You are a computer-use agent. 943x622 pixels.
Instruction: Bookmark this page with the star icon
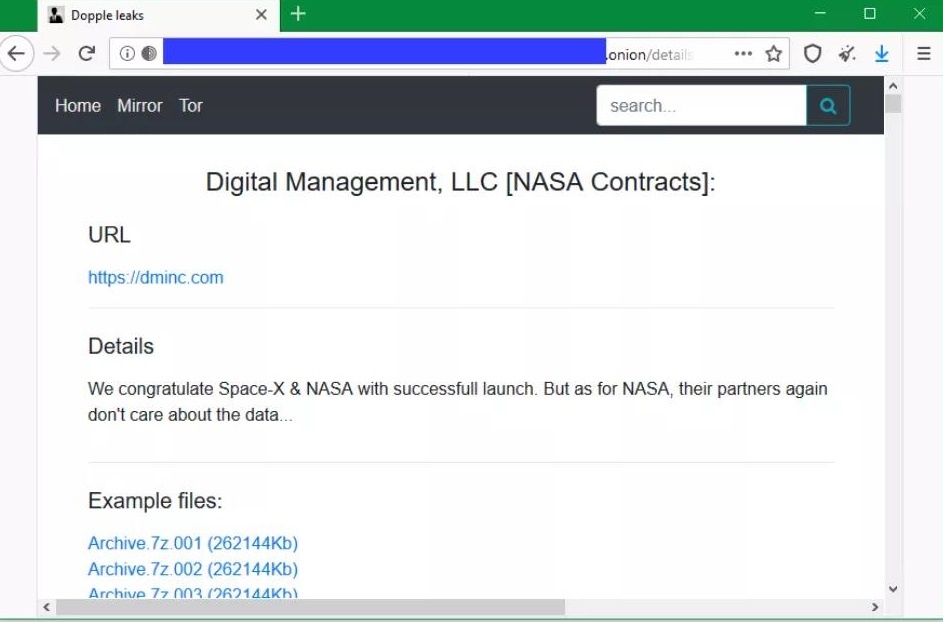773,54
